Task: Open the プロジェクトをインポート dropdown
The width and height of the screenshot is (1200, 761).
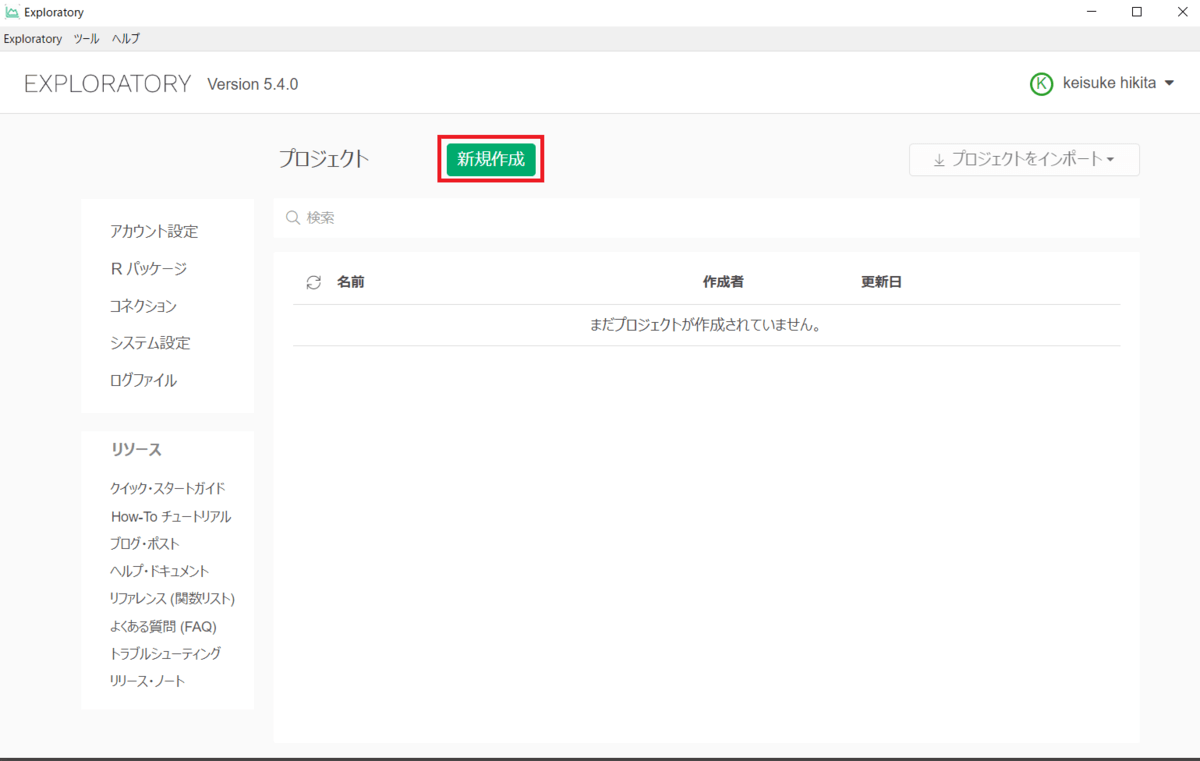Action: [1024, 160]
